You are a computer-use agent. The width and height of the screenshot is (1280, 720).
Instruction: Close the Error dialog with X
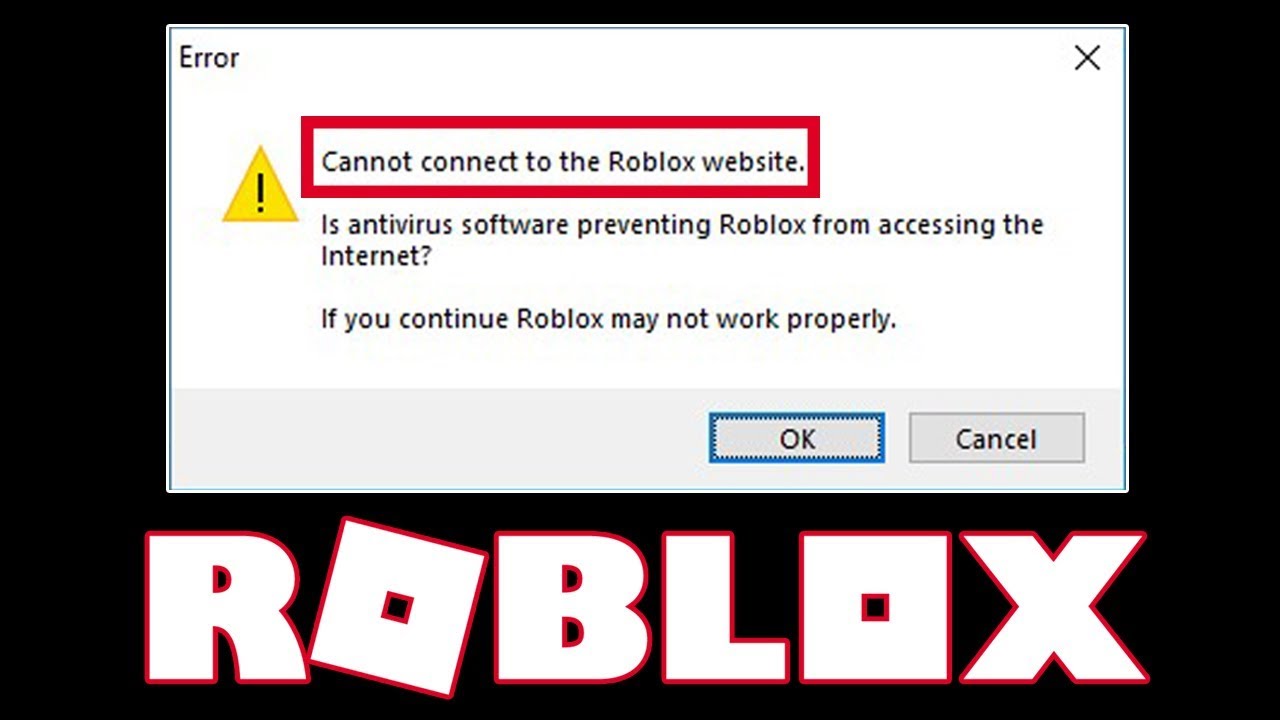pyautogui.click(x=1087, y=58)
